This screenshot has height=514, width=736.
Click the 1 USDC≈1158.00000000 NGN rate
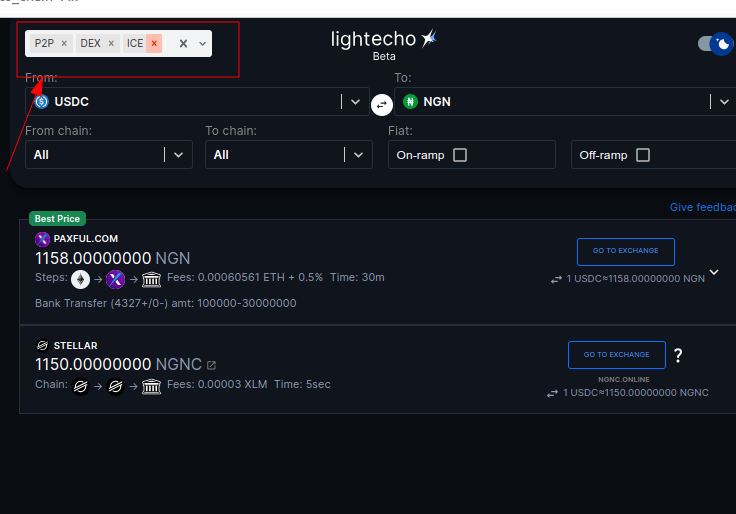[636, 279]
